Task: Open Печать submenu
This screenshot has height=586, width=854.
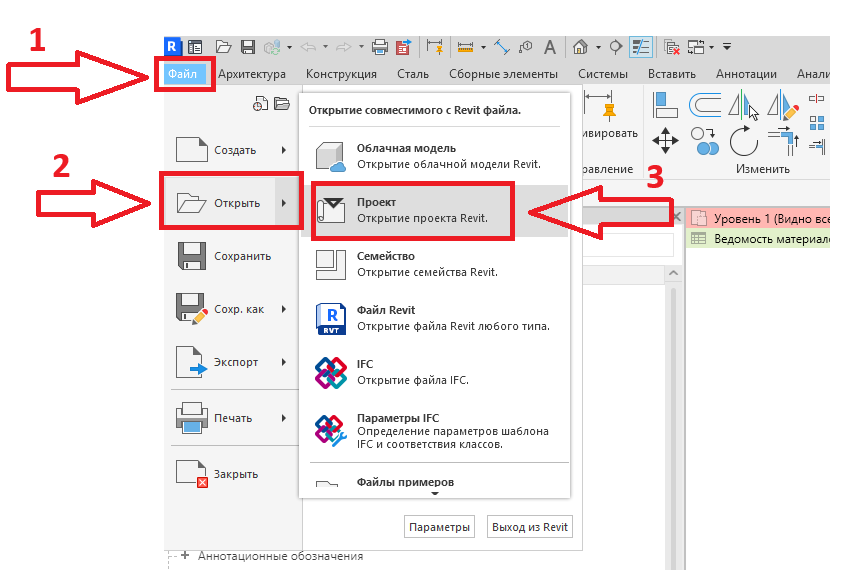Action: click(x=233, y=418)
